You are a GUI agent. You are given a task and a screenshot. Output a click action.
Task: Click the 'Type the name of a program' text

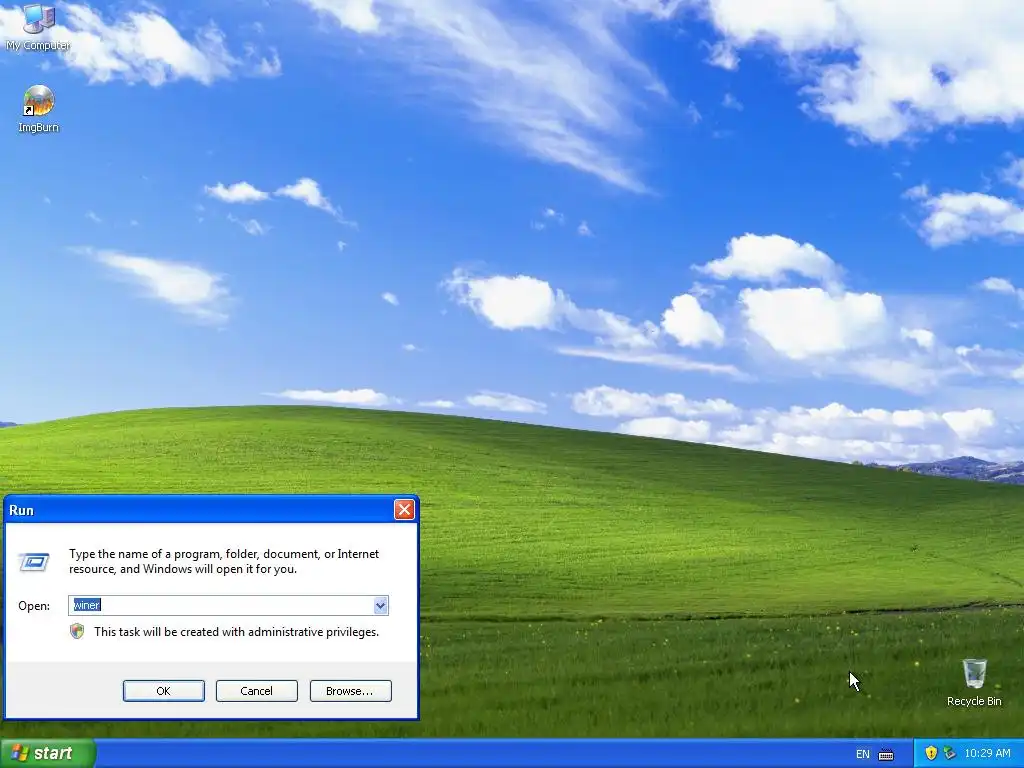[224, 561]
